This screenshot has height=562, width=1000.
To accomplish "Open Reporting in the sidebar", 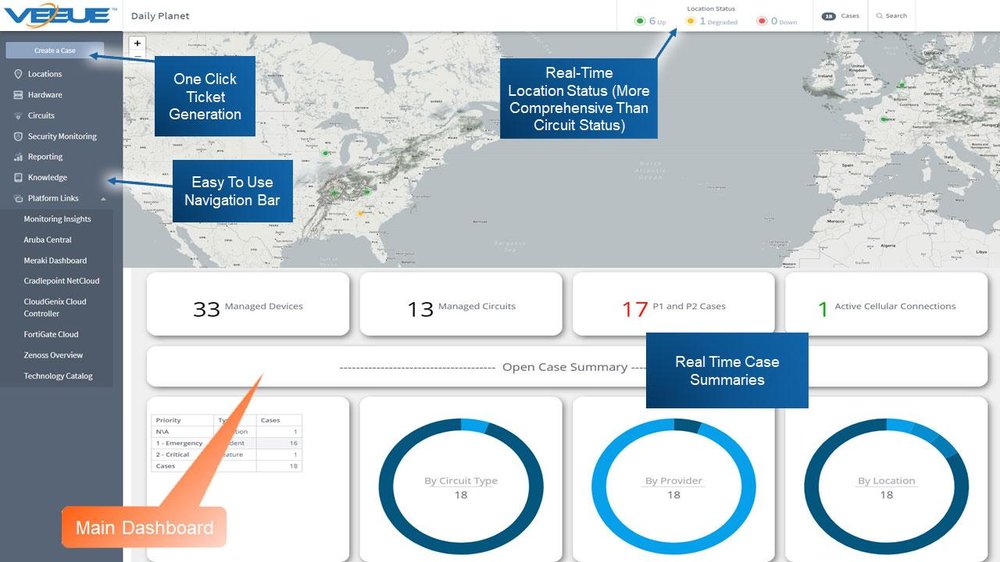I will click(45, 157).
